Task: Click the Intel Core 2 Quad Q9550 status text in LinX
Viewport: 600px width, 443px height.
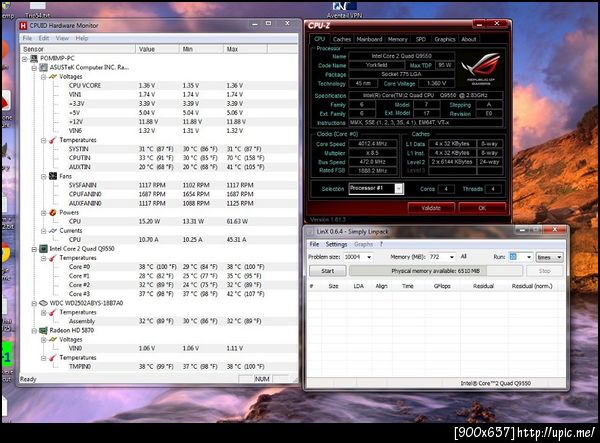Action: coord(496,383)
